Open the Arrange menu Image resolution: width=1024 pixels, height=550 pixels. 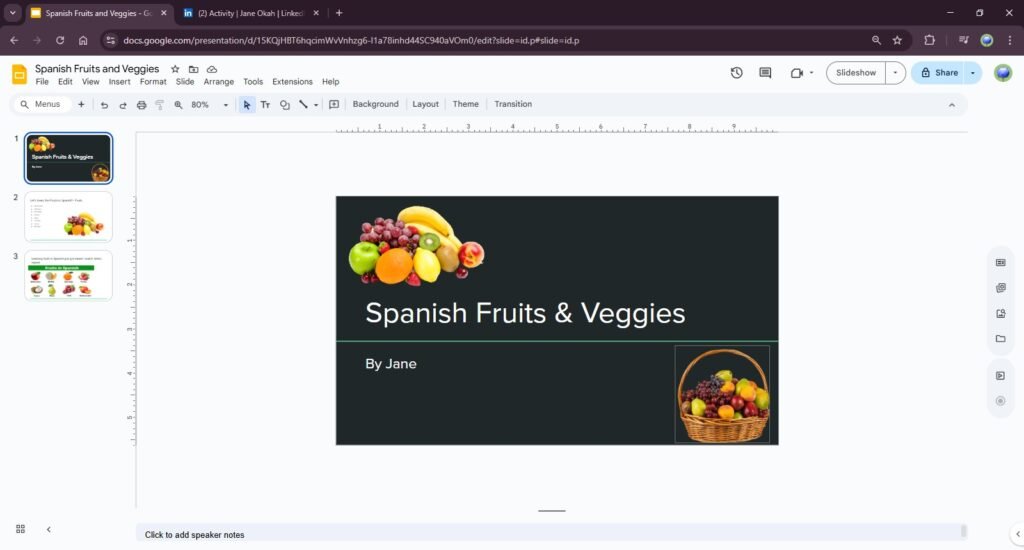[218, 82]
